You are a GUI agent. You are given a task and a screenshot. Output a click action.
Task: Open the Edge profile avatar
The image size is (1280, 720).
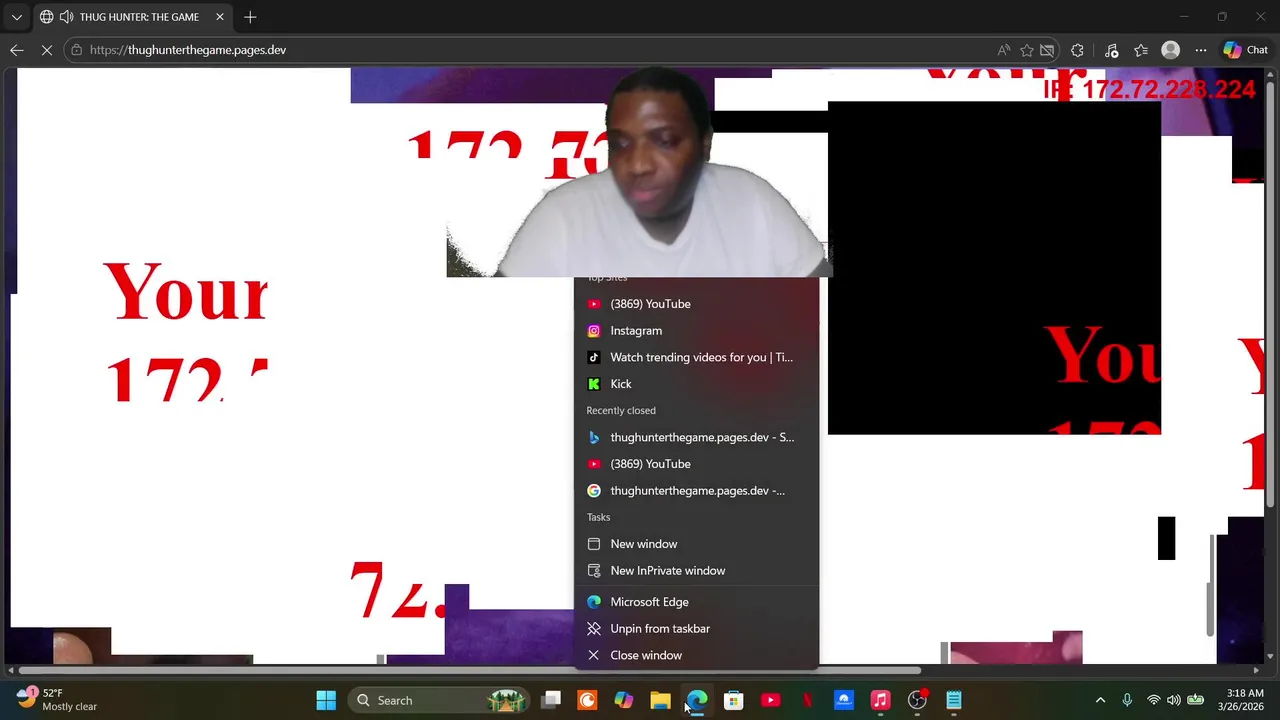[x=1170, y=50]
